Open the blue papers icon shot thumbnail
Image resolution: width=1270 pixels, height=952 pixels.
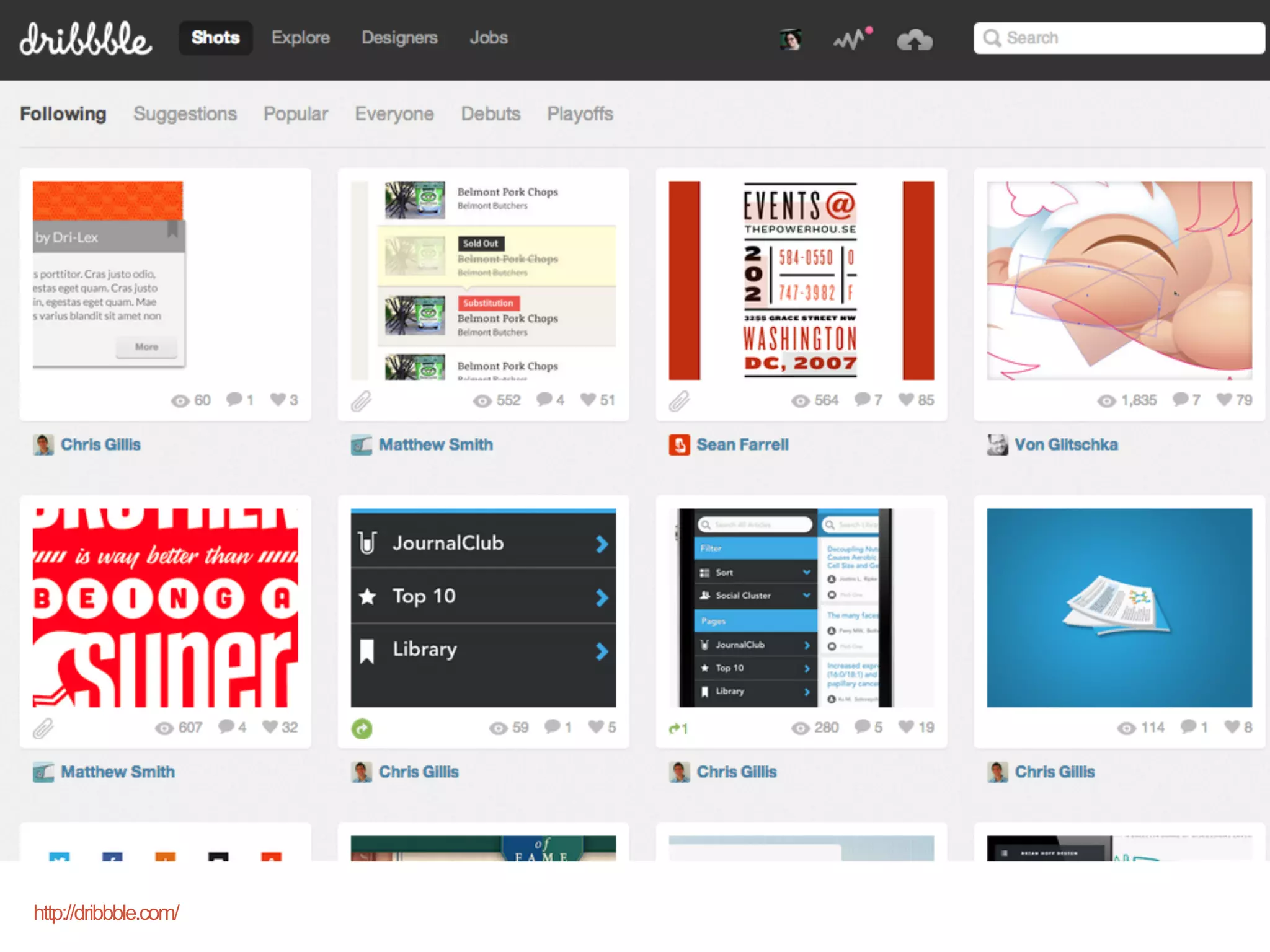[x=1119, y=607]
